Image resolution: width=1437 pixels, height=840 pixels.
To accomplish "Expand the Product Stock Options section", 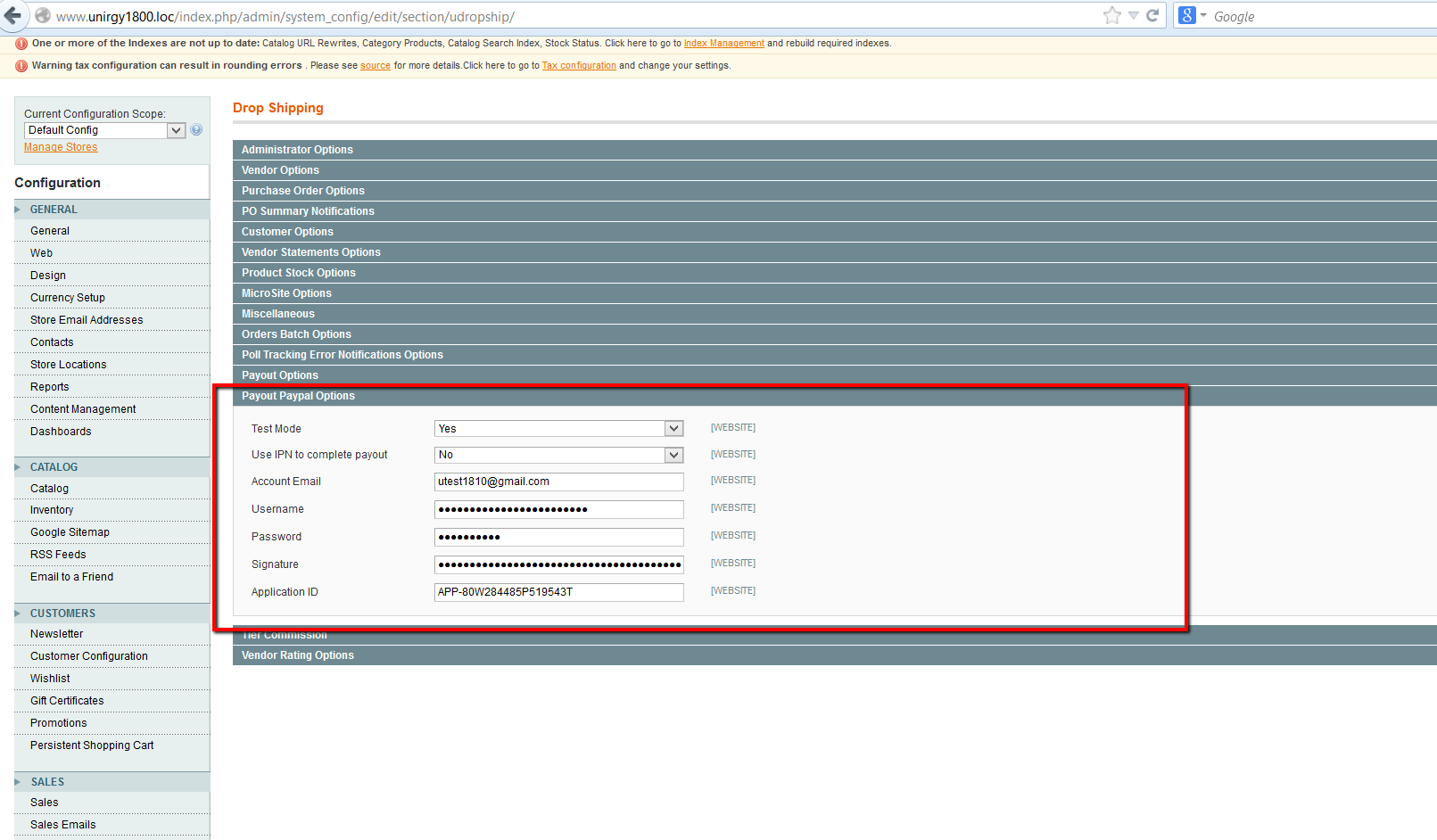I will (x=835, y=273).
